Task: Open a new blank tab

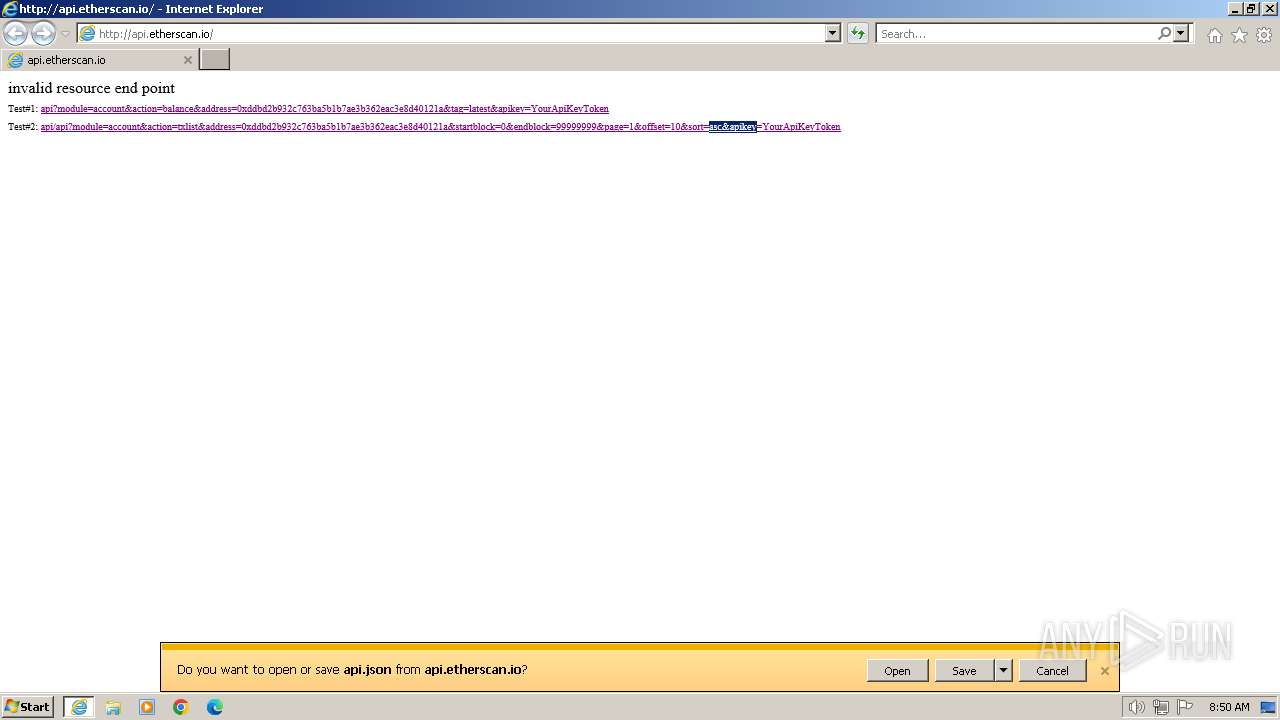Action: tap(214, 60)
